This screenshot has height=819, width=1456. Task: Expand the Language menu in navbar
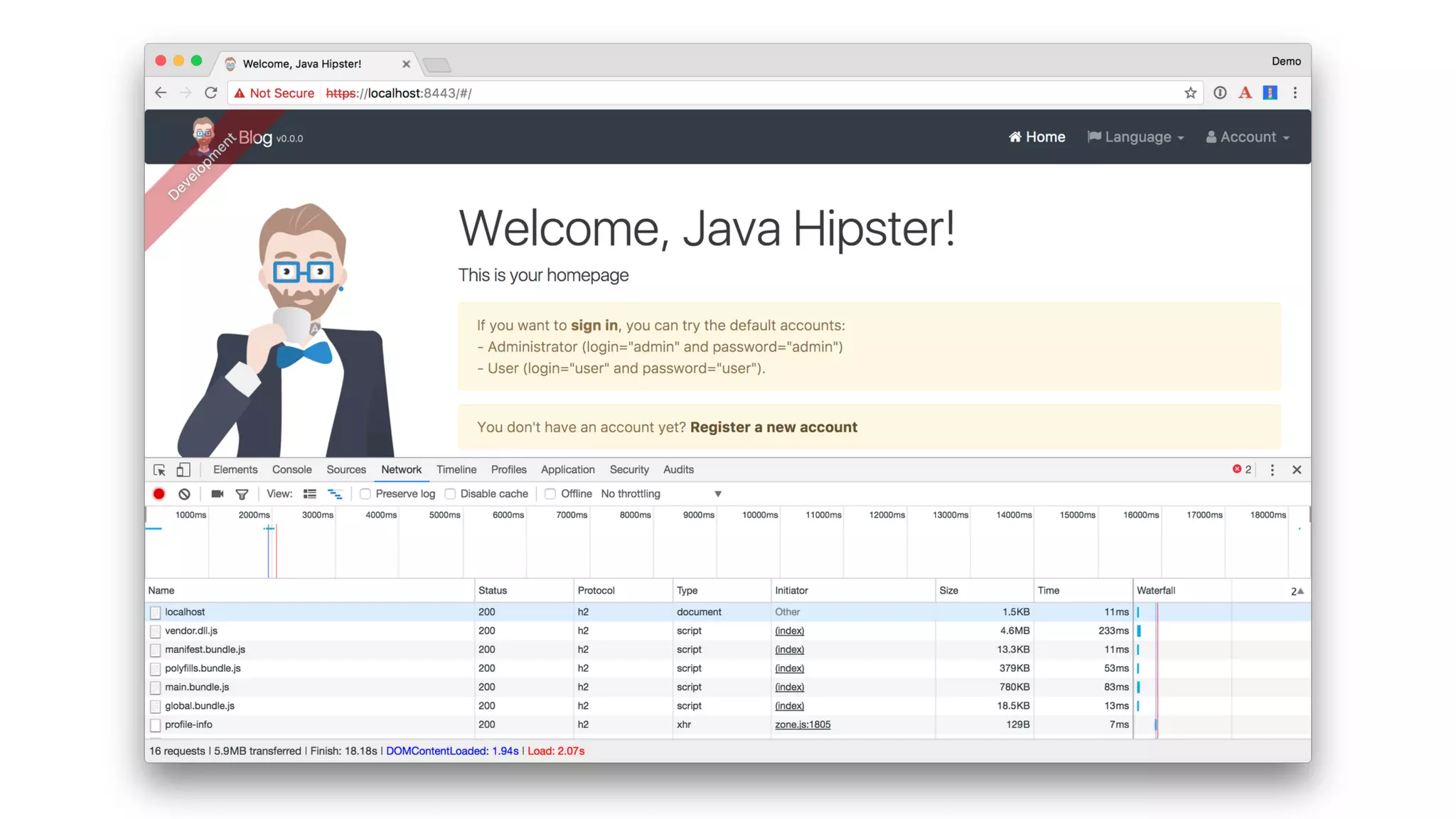1135,137
